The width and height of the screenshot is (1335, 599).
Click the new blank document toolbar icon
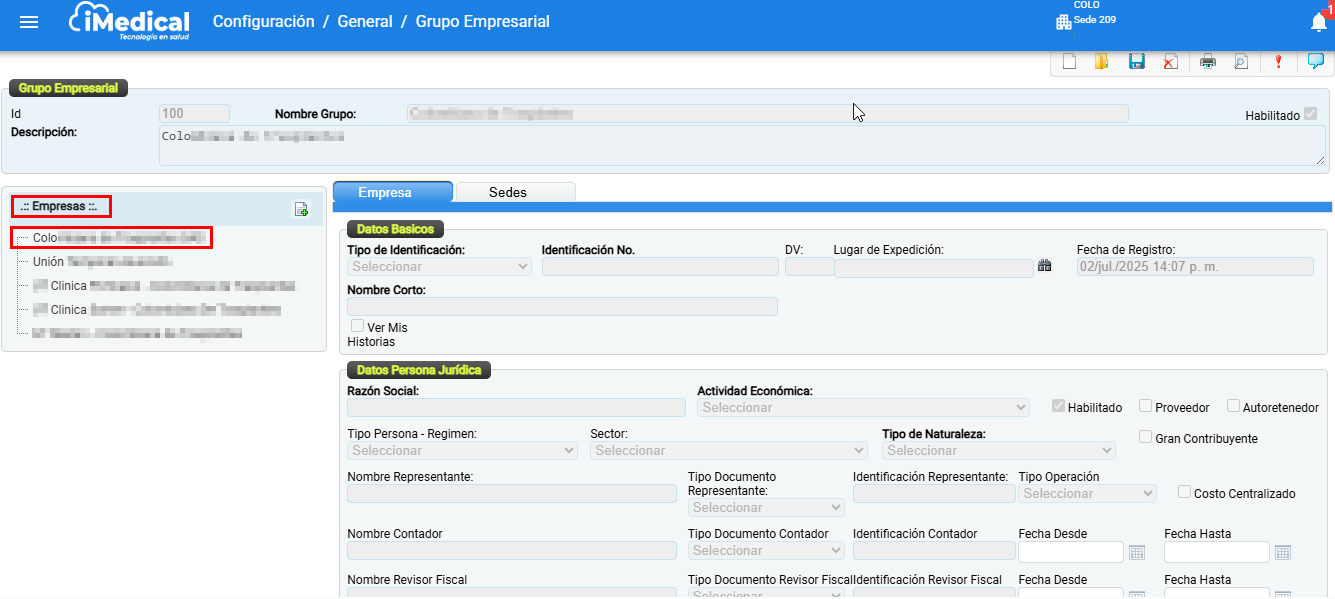tap(1069, 62)
